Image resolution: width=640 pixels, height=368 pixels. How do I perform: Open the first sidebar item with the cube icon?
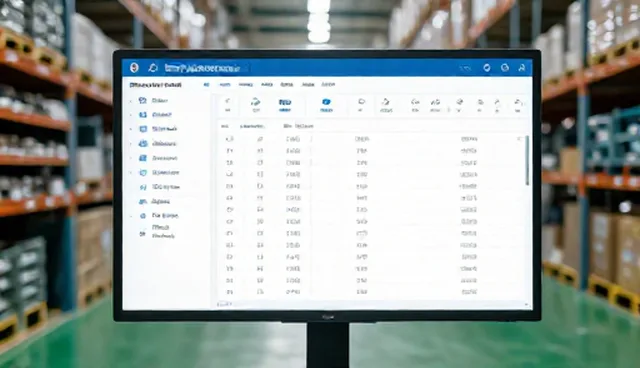(x=153, y=100)
